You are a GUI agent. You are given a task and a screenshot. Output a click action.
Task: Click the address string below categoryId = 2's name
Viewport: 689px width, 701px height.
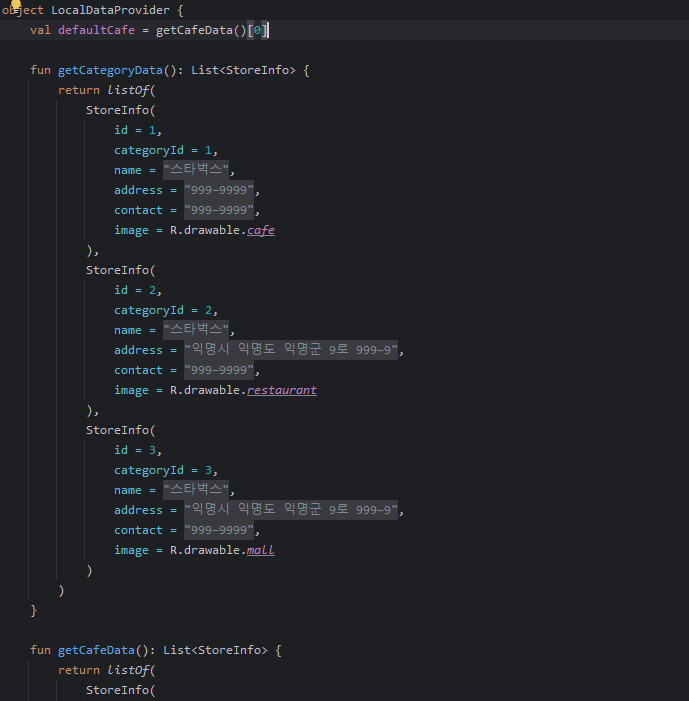(x=291, y=350)
